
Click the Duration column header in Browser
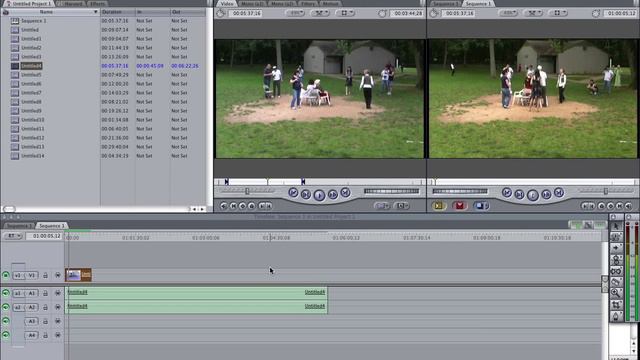tap(118, 12)
